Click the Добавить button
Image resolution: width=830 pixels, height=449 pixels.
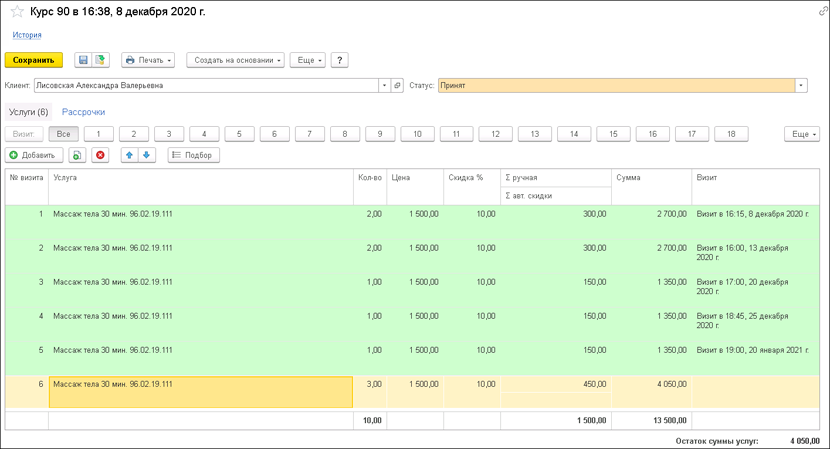click(34, 155)
